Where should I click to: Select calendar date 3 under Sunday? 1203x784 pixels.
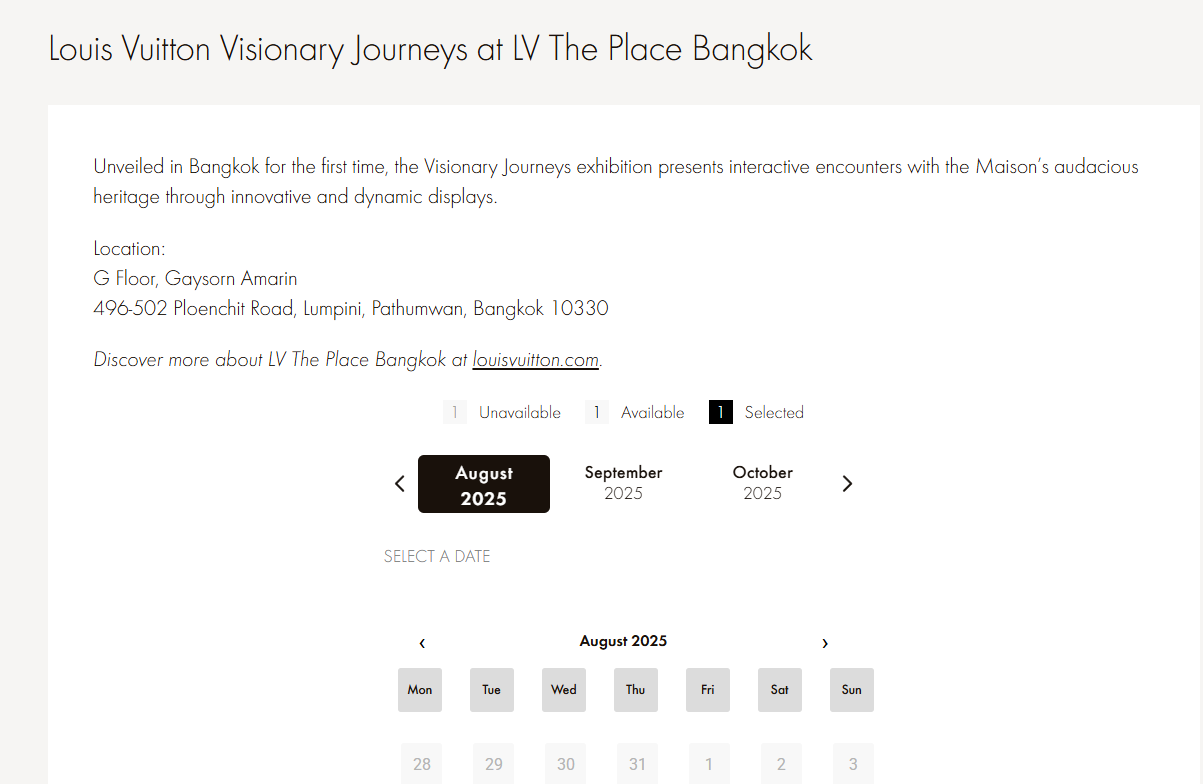coord(852,764)
